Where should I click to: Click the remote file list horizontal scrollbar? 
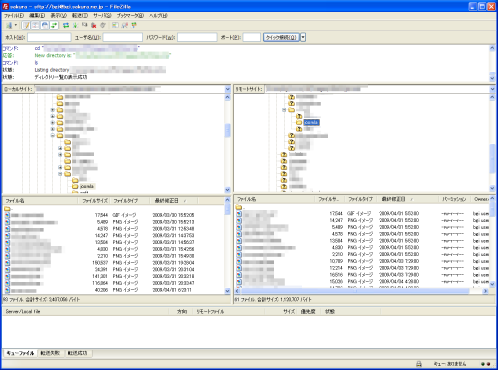(x=355, y=291)
